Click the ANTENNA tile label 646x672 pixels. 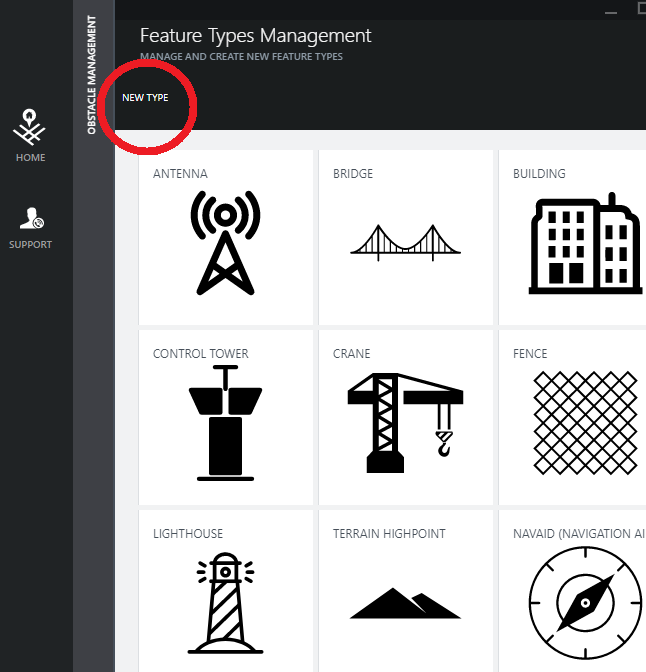click(180, 174)
